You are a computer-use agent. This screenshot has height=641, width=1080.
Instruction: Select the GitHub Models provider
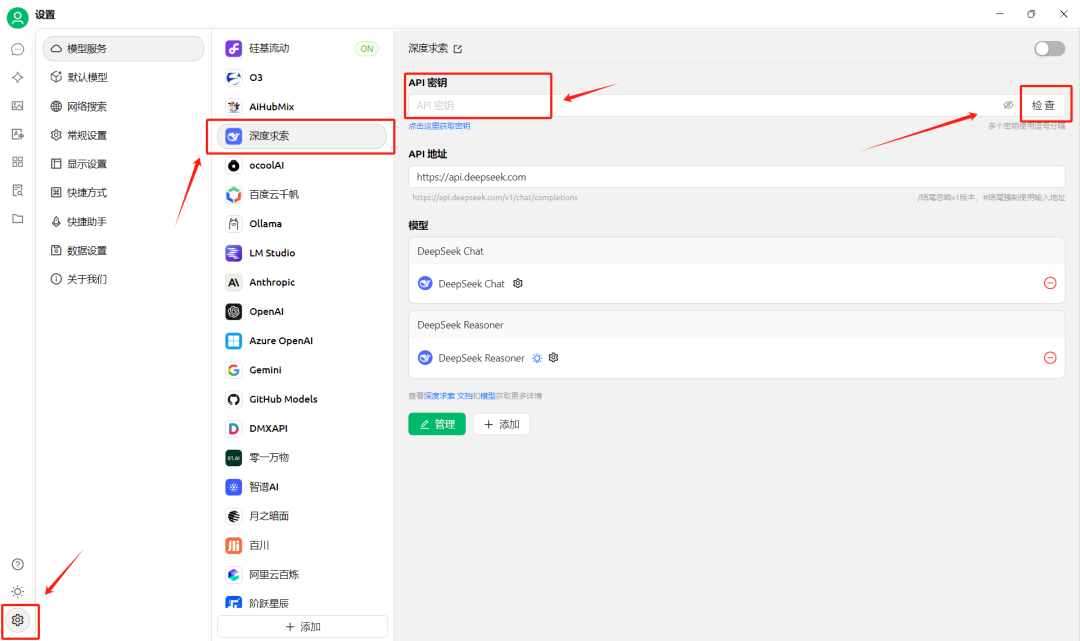pyautogui.click(x=302, y=399)
